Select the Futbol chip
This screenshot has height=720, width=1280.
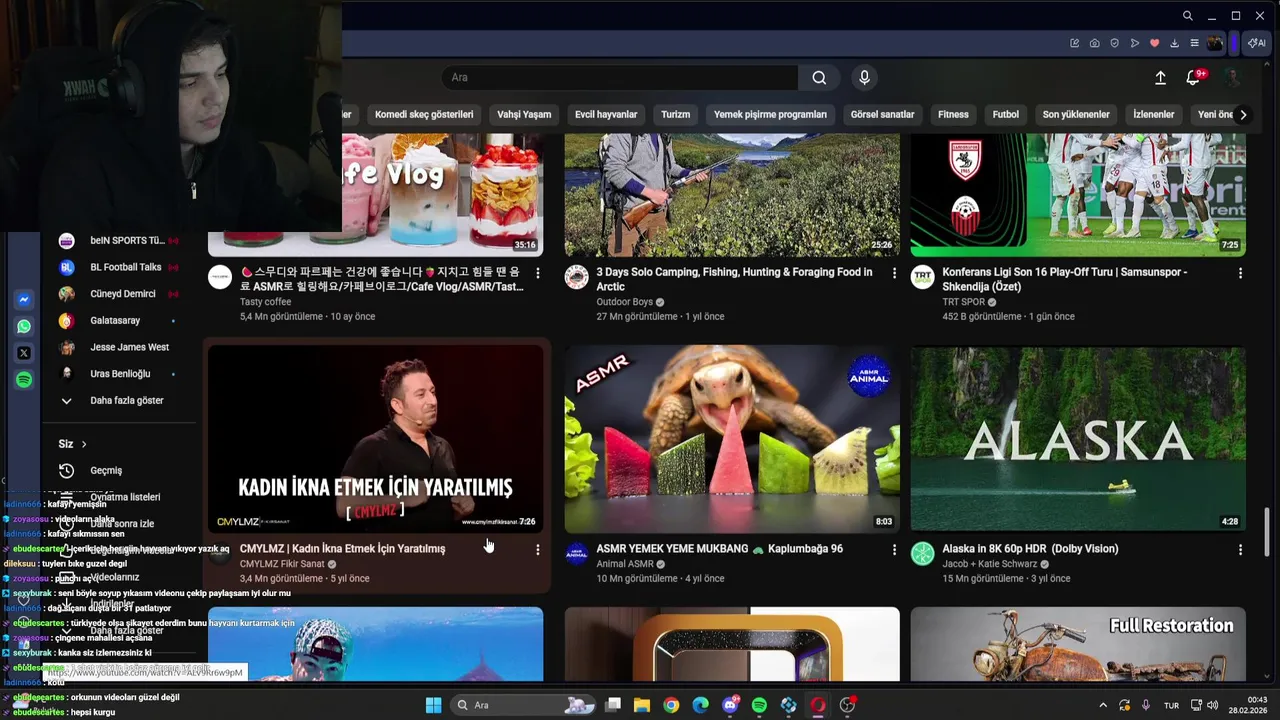(1005, 114)
